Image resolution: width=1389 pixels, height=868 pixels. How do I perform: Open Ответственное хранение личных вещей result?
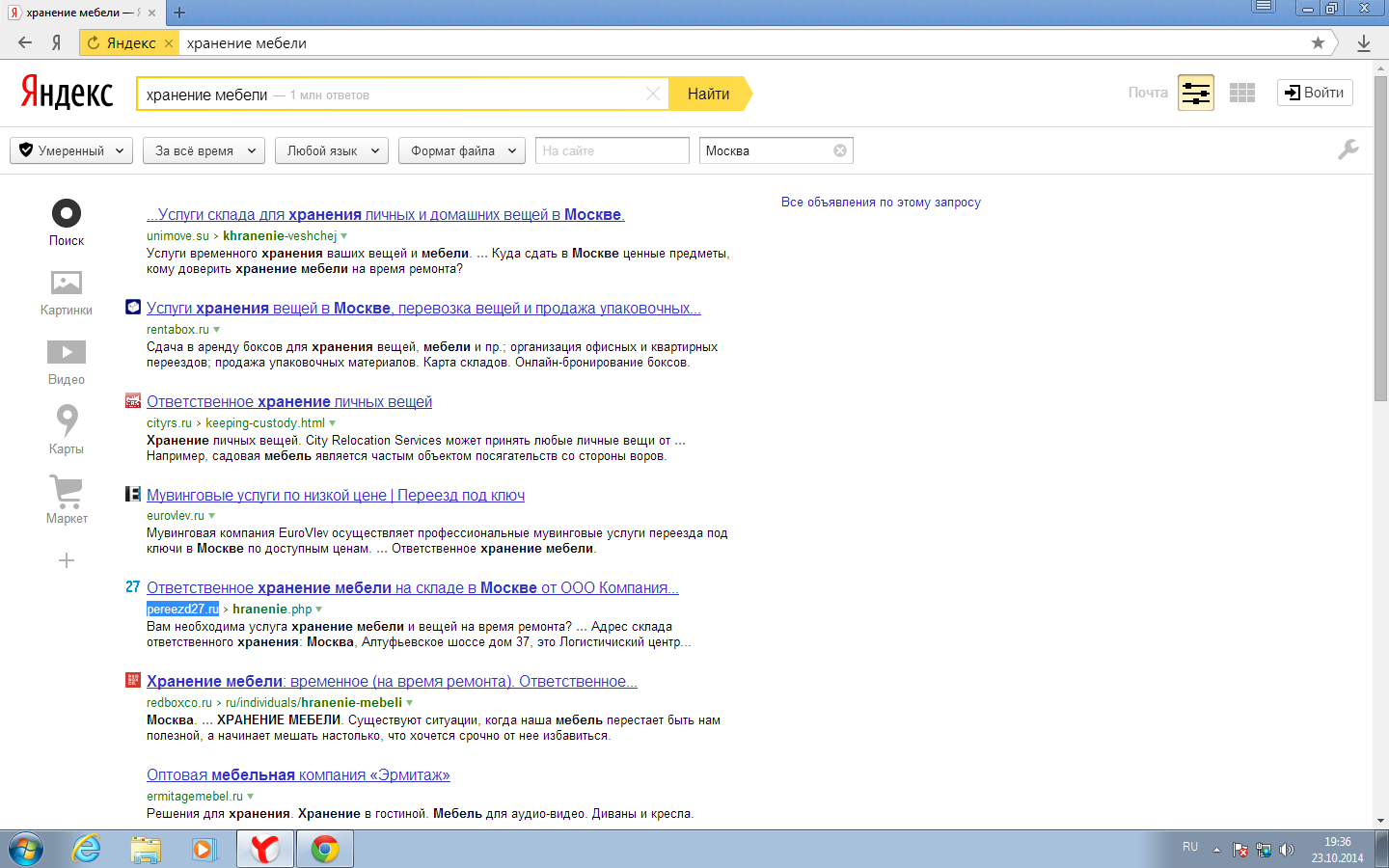[289, 401]
